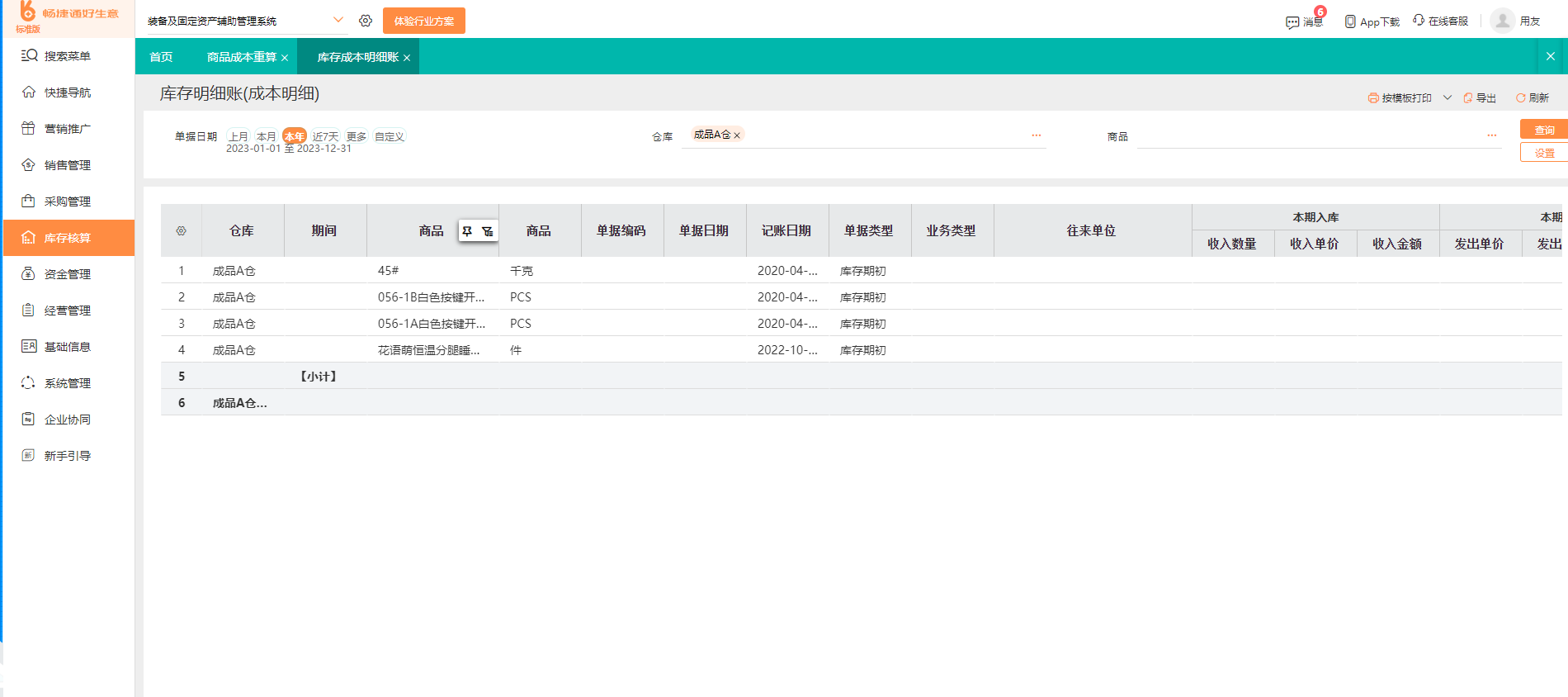
Task: Remove the 成品A仓 warehouse tag
Action: point(737,135)
